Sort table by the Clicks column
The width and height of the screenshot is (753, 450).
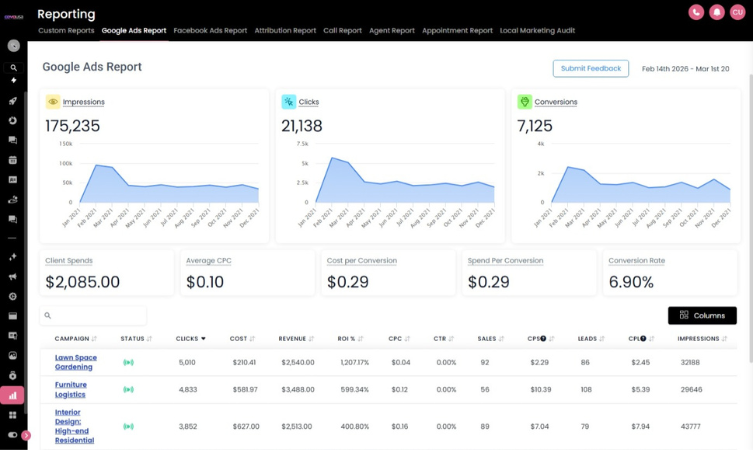click(x=190, y=338)
